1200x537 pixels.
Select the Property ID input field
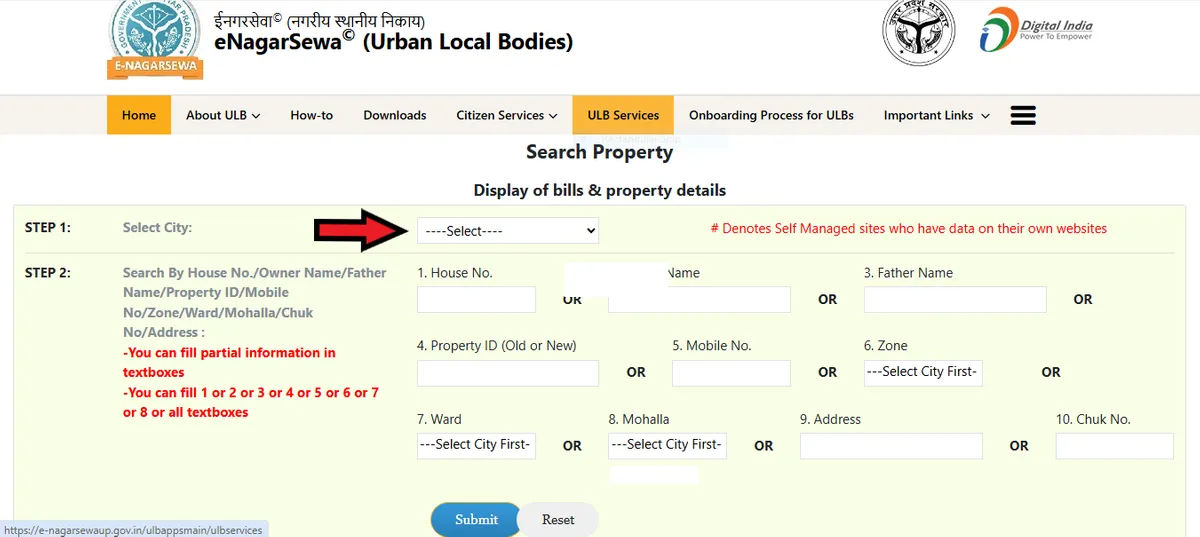tap(507, 373)
